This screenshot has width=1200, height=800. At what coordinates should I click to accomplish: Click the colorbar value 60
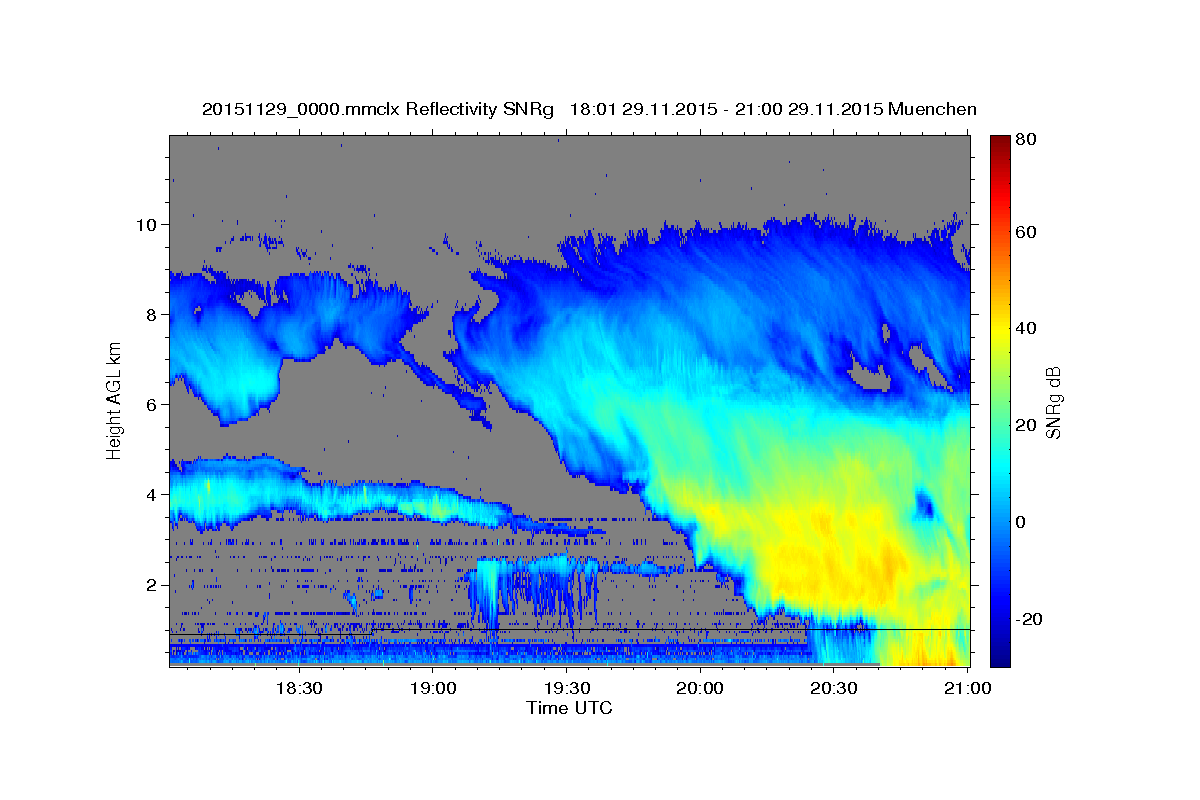pyautogui.click(x=1024, y=232)
